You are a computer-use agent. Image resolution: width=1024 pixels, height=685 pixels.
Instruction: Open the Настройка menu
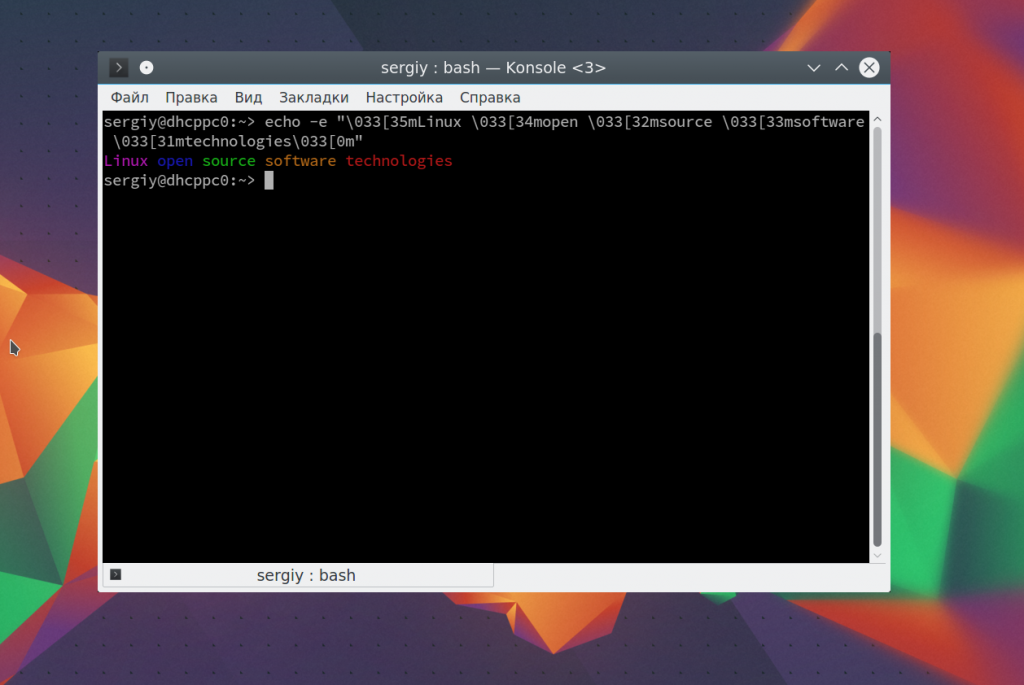tap(404, 97)
